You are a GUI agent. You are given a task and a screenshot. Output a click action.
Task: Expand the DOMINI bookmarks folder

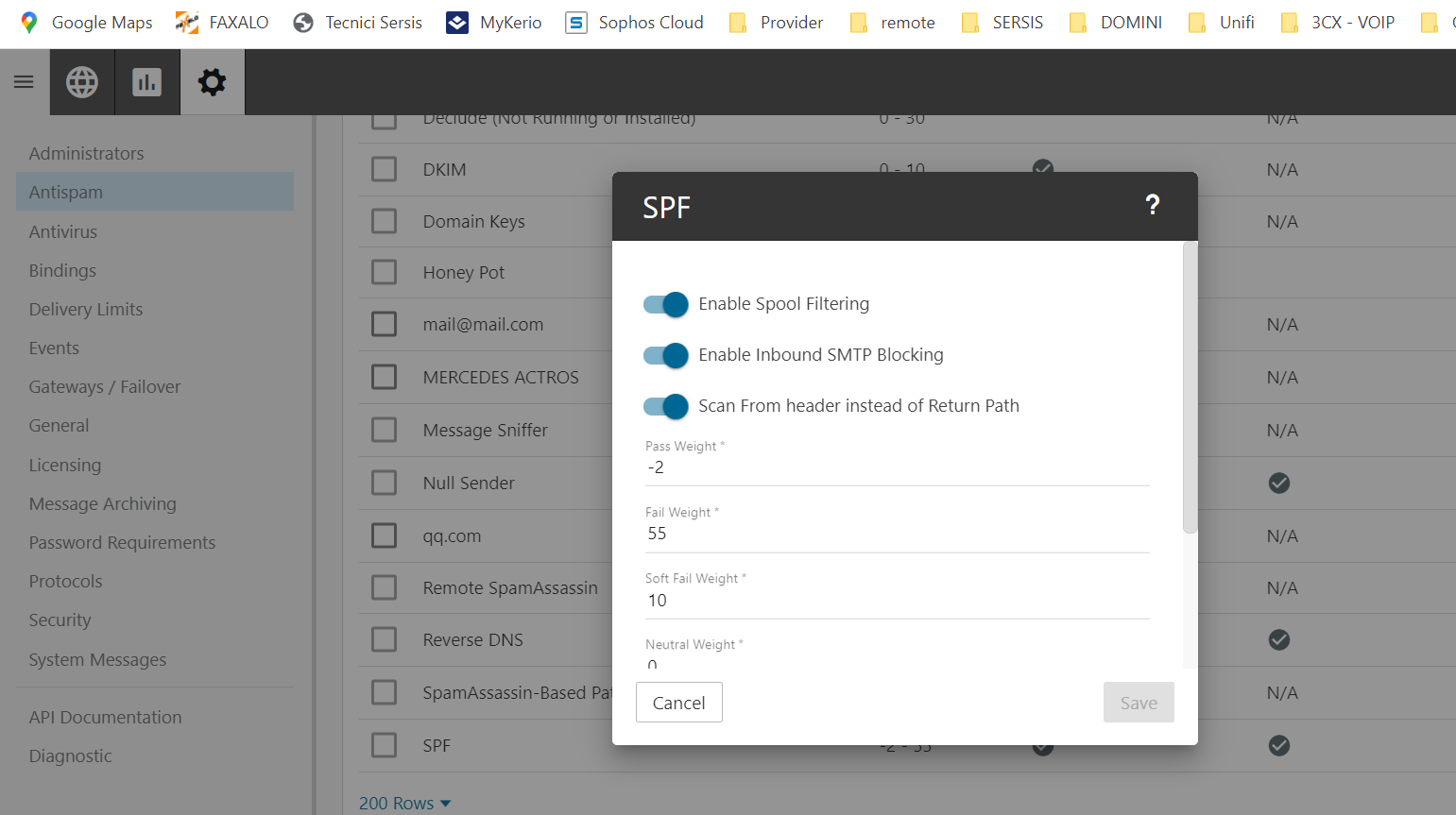pyautogui.click(x=1115, y=23)
